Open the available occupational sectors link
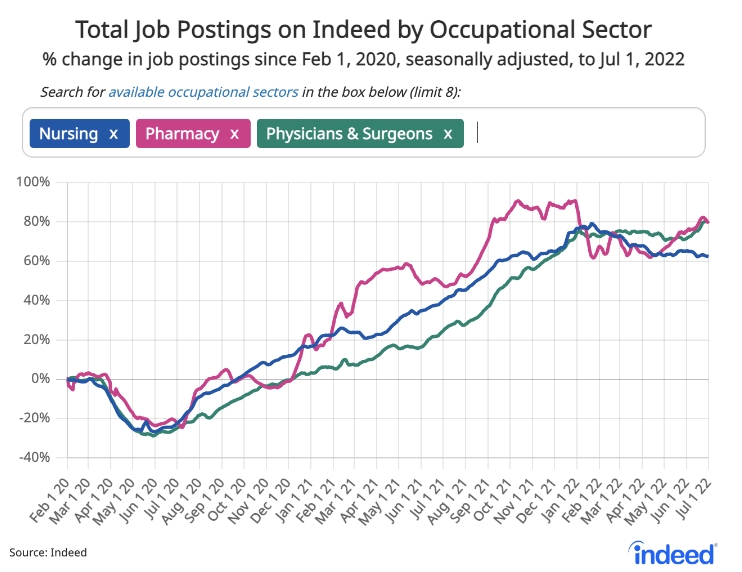Screen dimensions: 742x572 203,92
